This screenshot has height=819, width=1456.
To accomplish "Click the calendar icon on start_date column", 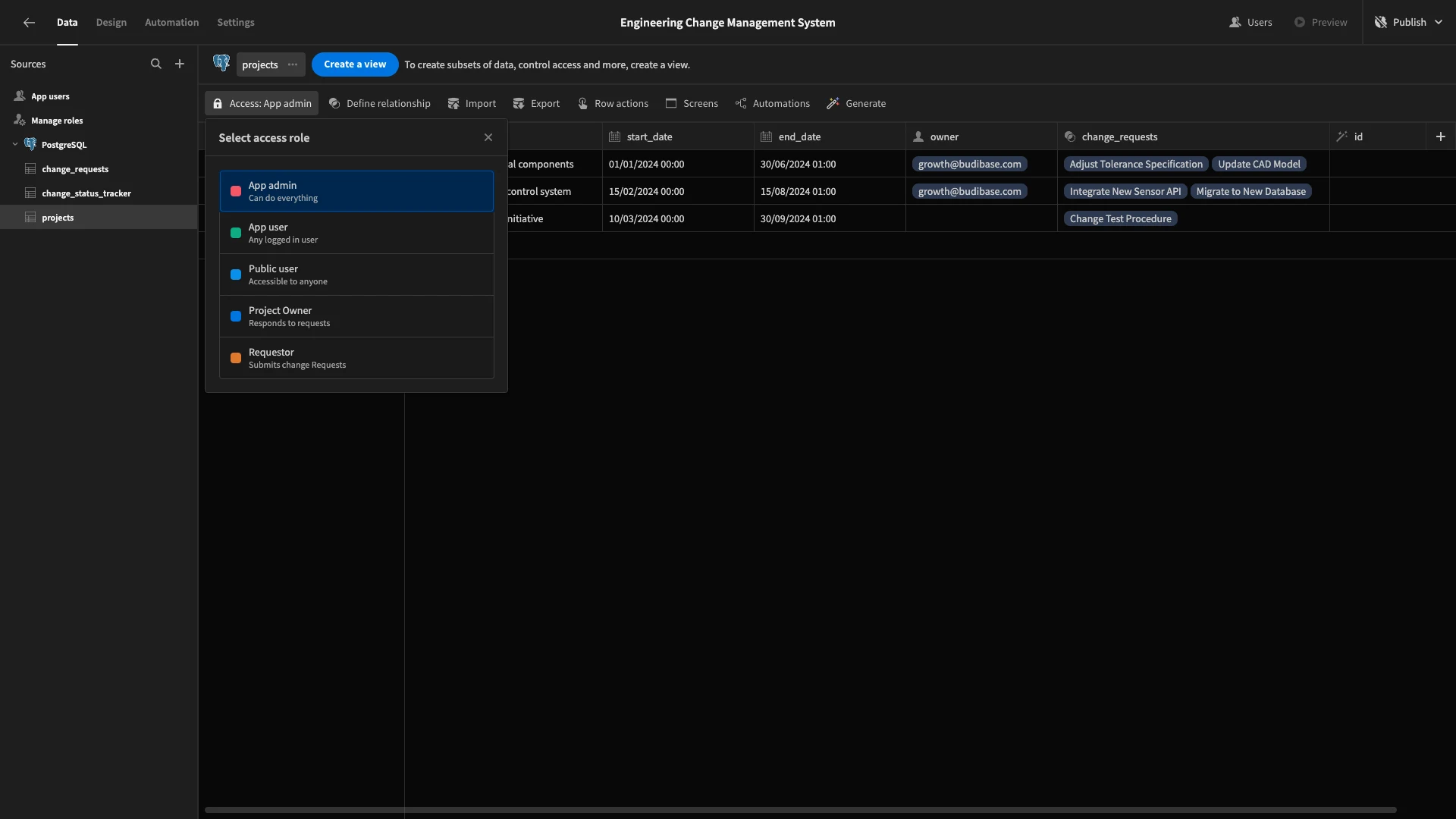I will 615,137.
